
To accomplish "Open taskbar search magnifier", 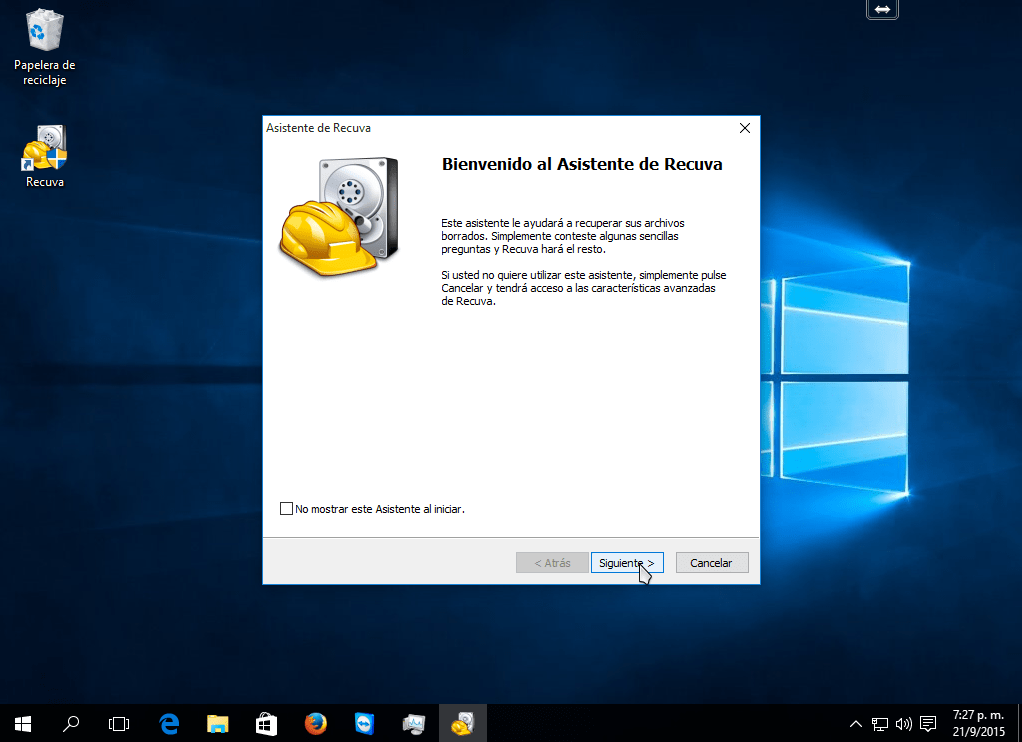I will pos(70,724).
